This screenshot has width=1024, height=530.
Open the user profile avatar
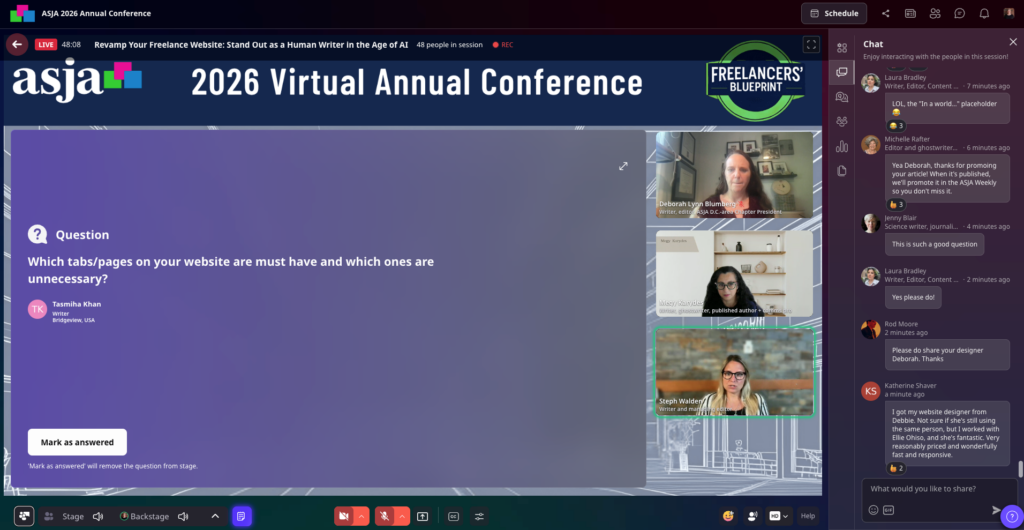point(1008,13)
